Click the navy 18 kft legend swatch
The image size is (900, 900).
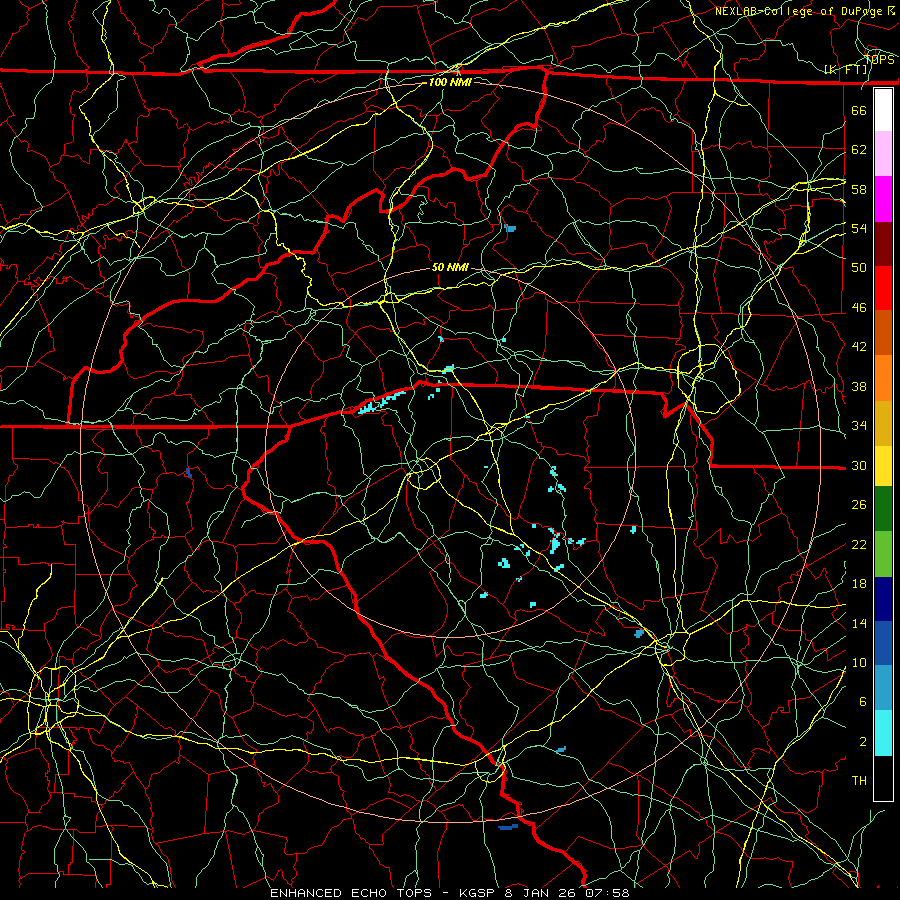(x=883, y=599)
